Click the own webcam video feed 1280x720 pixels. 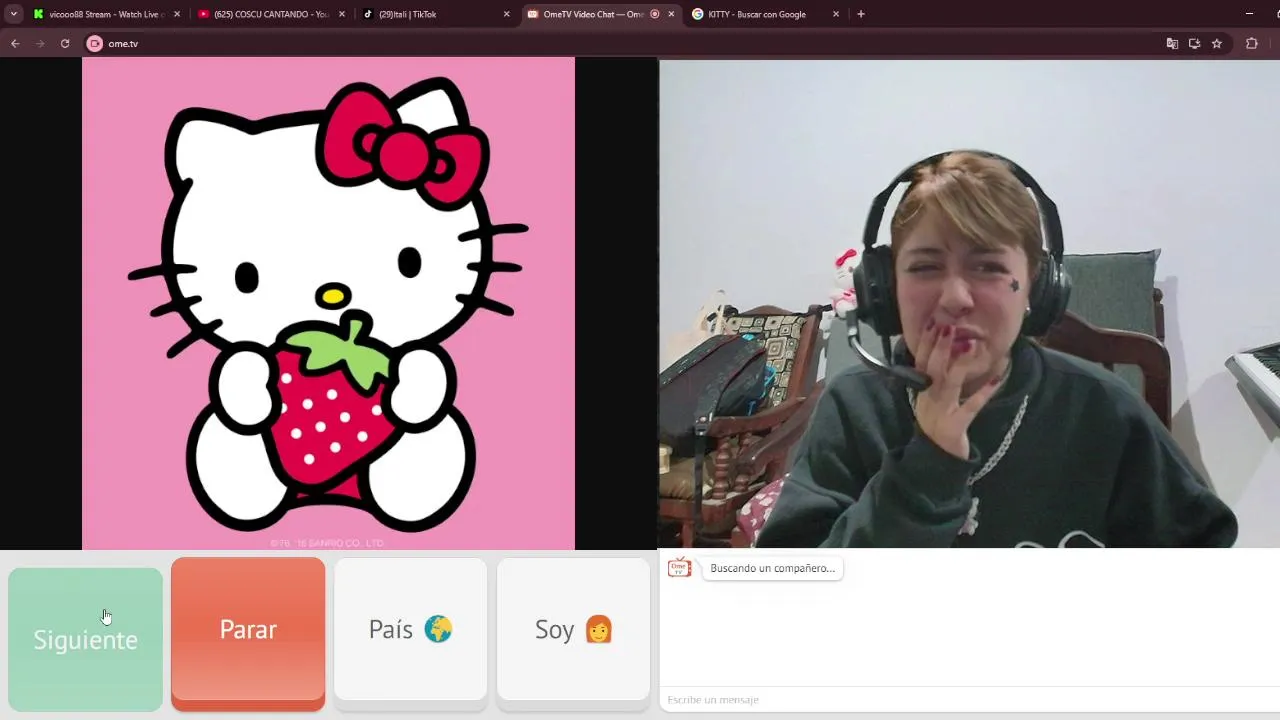(969, 303)
